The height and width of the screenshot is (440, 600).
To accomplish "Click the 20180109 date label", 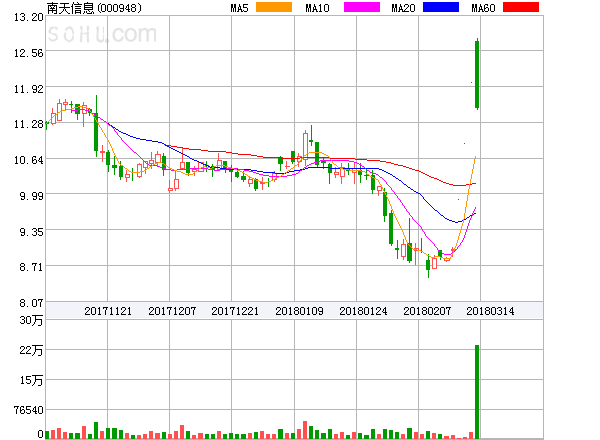I will click(299, 311).
